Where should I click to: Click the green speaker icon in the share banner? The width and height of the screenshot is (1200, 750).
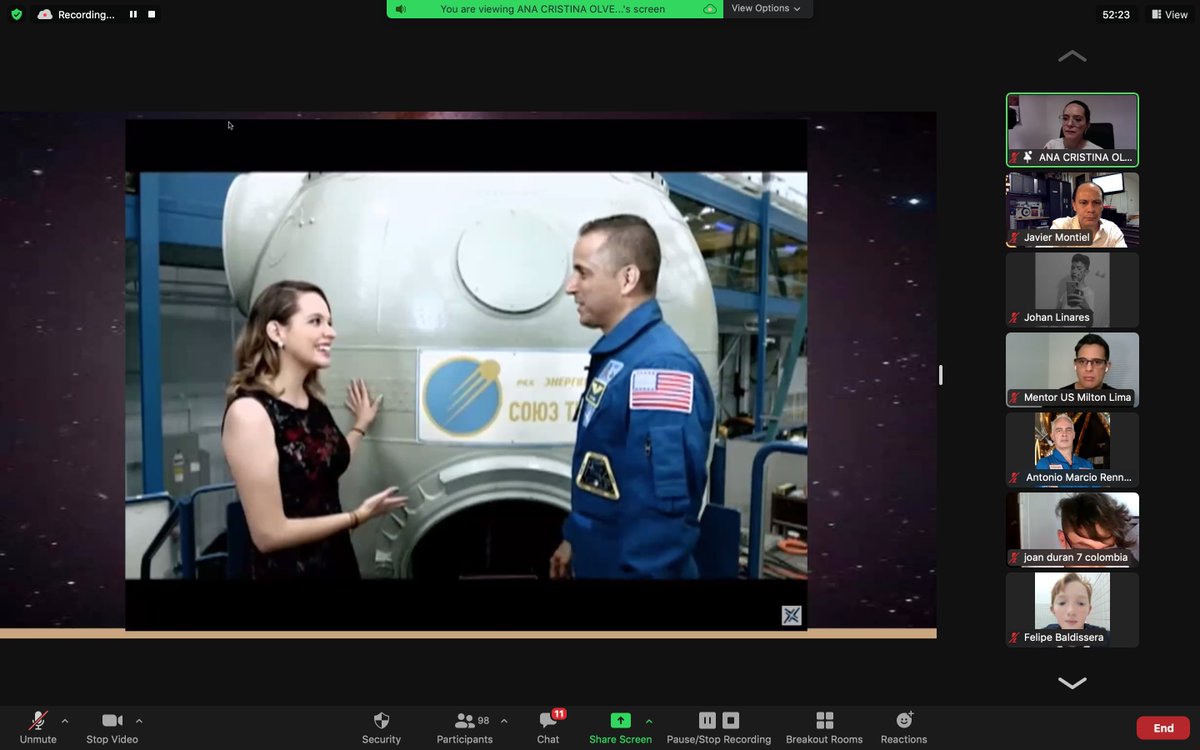(401, 9)
